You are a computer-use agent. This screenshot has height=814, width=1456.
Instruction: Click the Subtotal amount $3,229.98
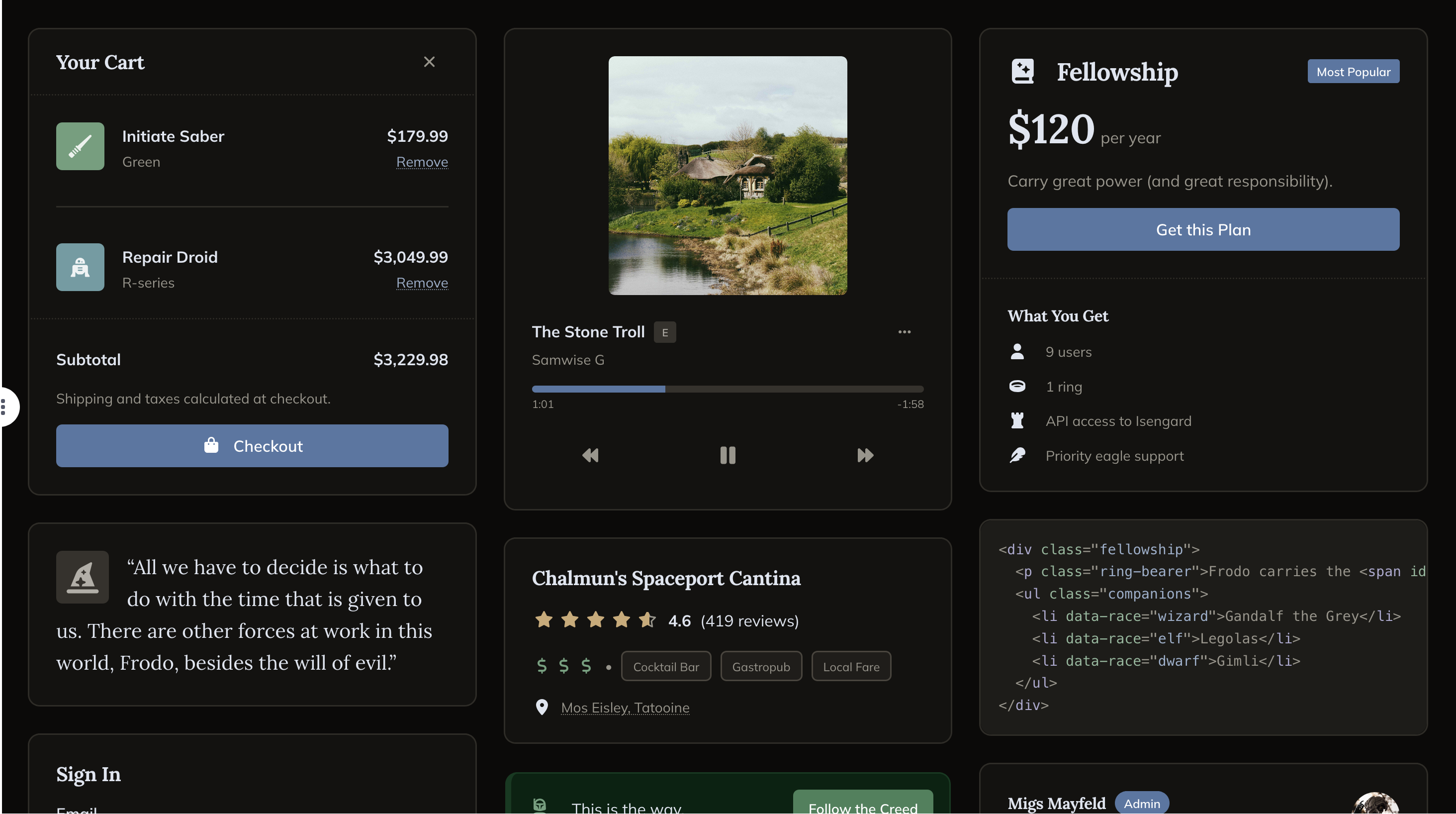tap(410, 360)
